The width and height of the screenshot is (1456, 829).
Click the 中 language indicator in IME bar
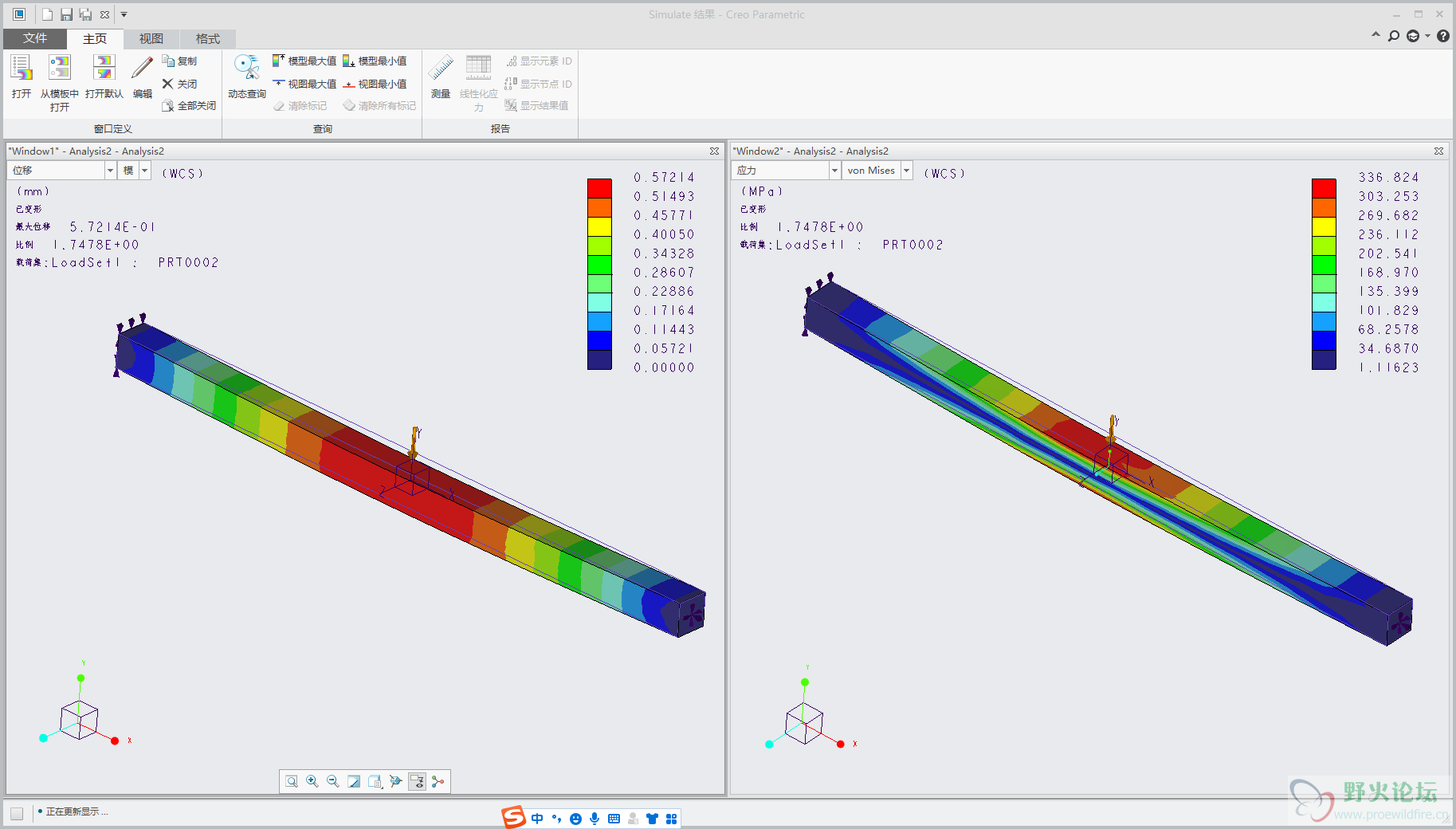click(x=537, y=819)
